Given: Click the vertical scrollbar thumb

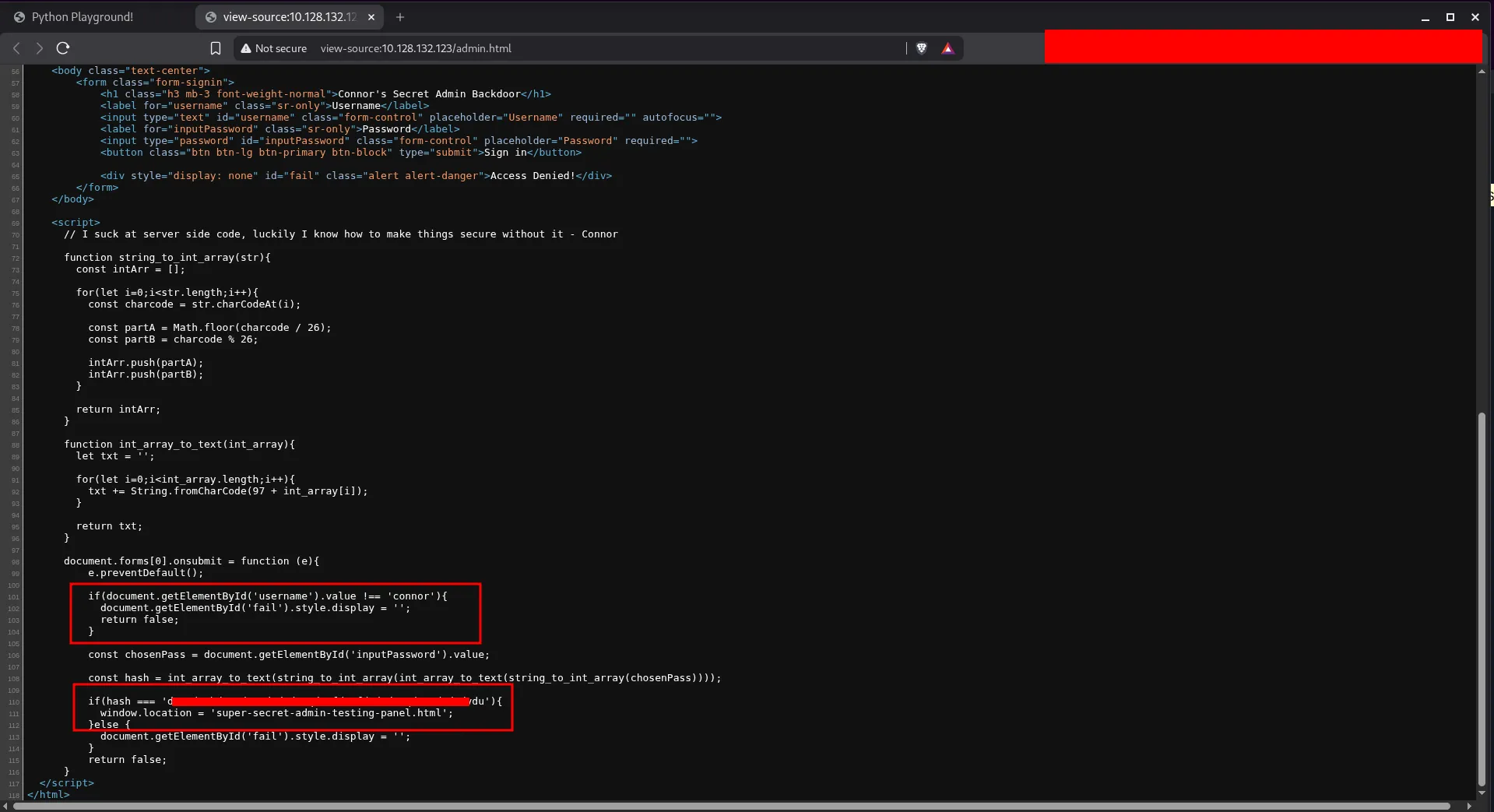Looking at the screenshot, I should point(1482,599).
